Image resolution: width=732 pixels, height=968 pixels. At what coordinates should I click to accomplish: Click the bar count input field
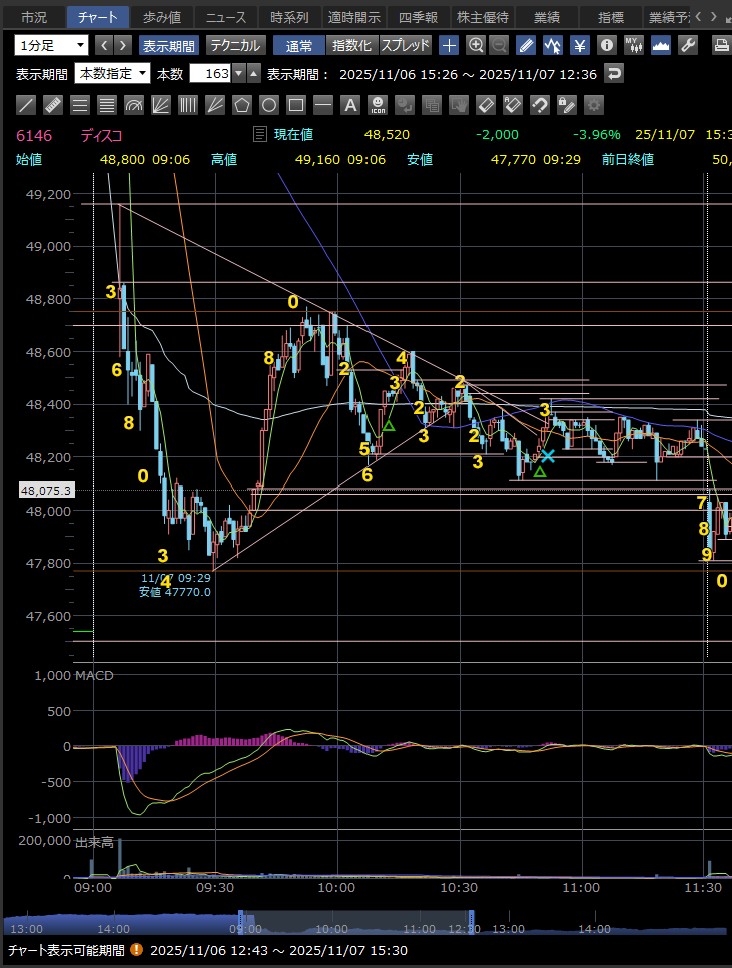tap(209, 73)
